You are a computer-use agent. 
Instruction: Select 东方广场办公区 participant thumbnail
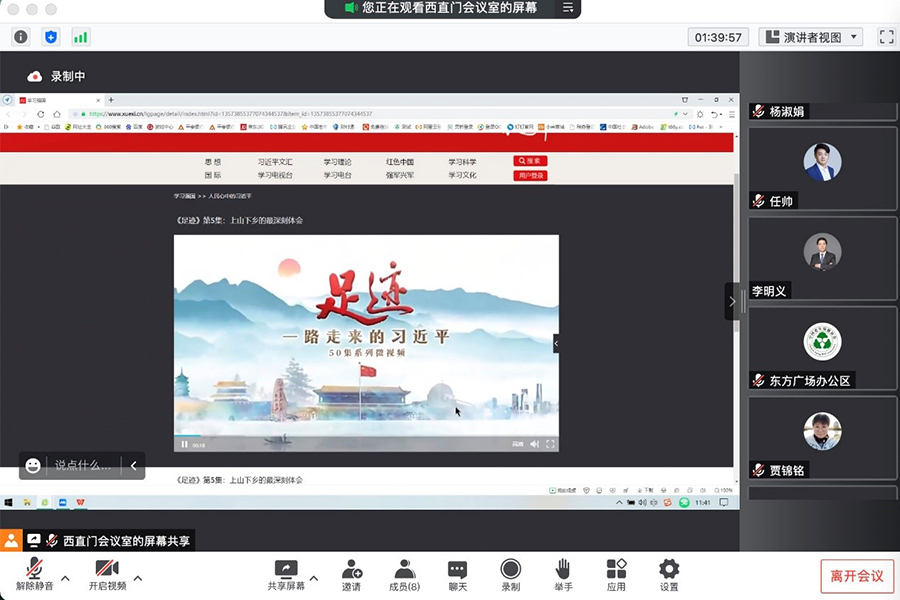(x=822, y=348)
